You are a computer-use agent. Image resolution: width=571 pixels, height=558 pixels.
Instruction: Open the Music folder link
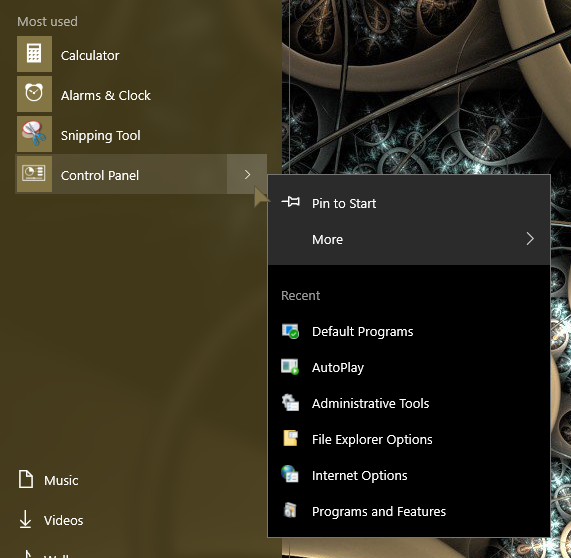[61, 480]
